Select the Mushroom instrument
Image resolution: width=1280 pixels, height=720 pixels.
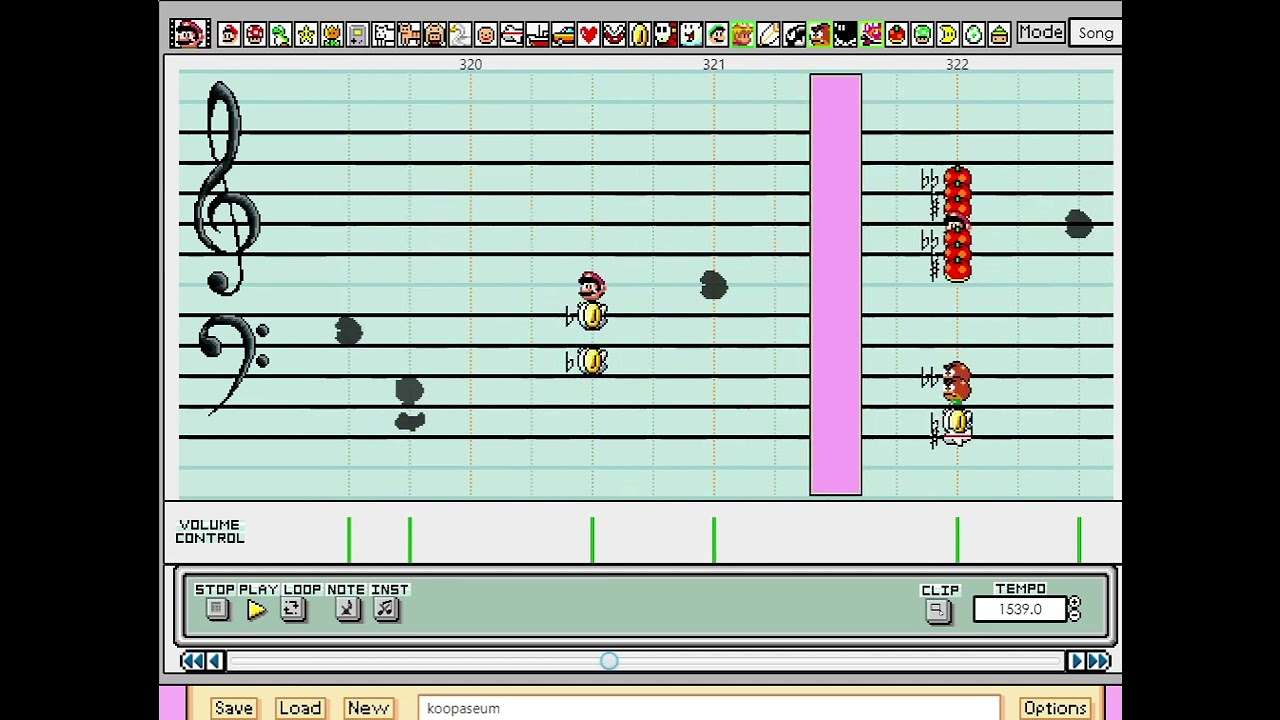click(255, 35)
